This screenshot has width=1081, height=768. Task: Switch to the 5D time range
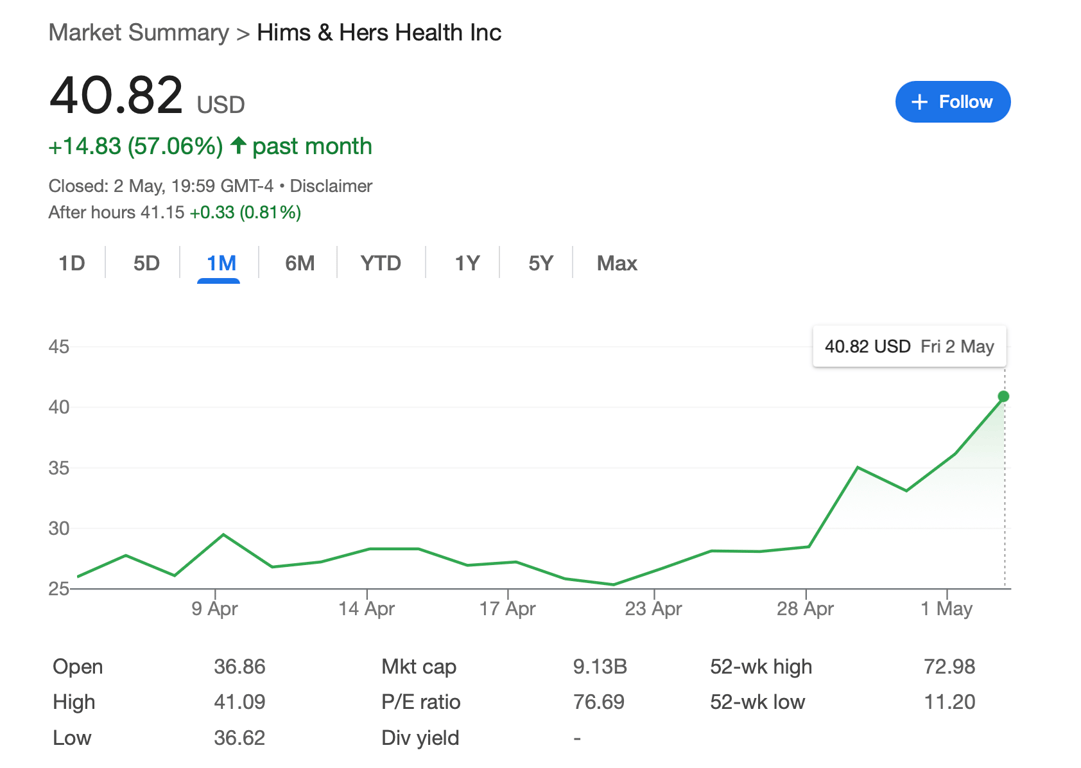pos(146,263)
